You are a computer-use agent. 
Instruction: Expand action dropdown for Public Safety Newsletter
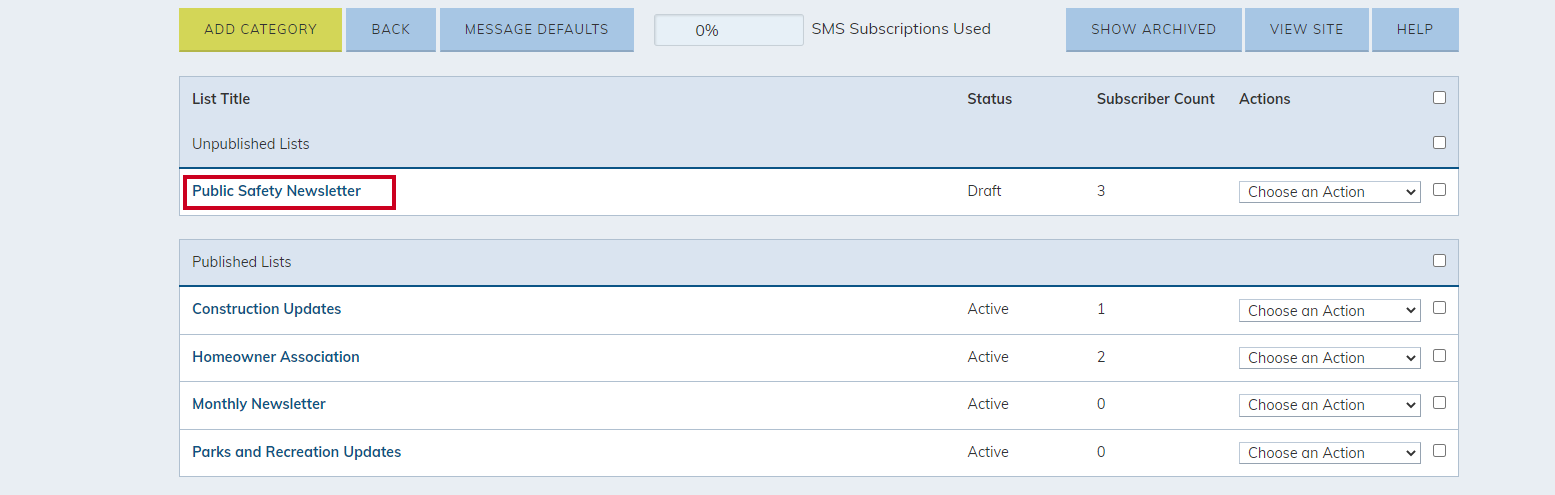pyautogui.click(x=1329, y=192)
